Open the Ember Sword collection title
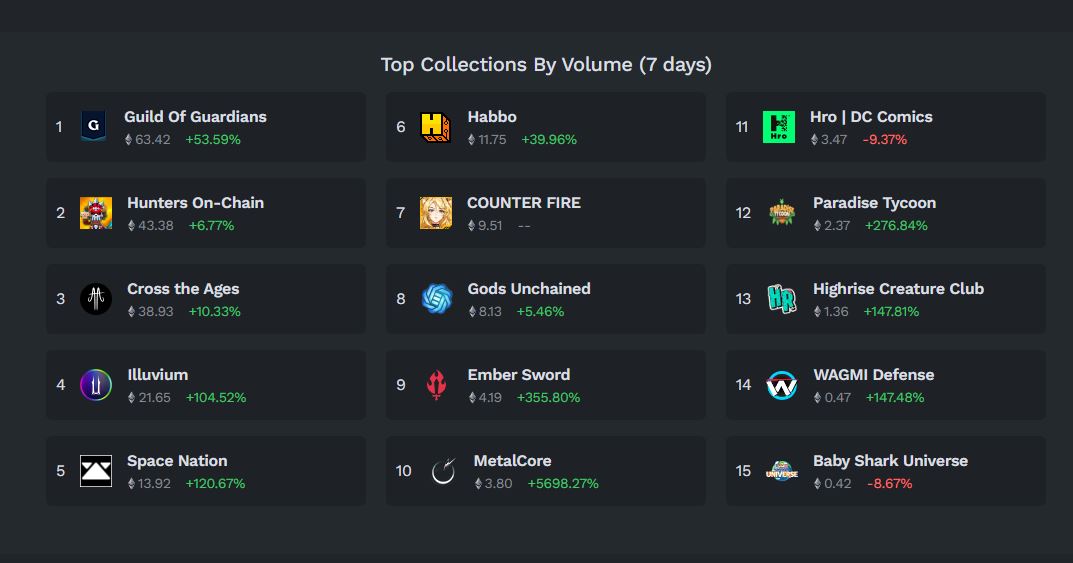The width and height of the screenshot is (1073, 563). point(519,375)
